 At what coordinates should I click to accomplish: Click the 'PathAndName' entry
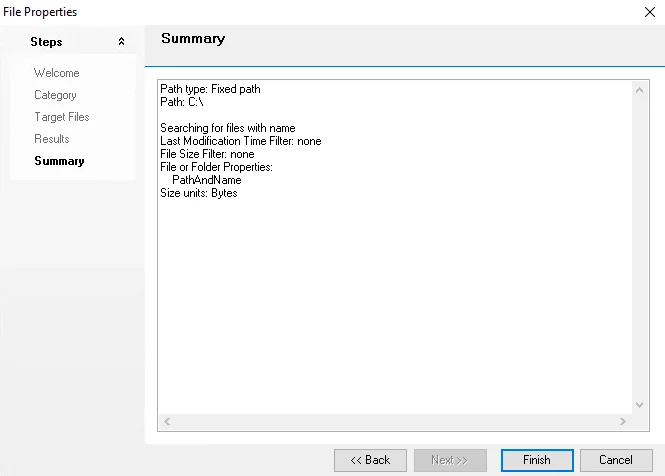[x=207, y=180]
